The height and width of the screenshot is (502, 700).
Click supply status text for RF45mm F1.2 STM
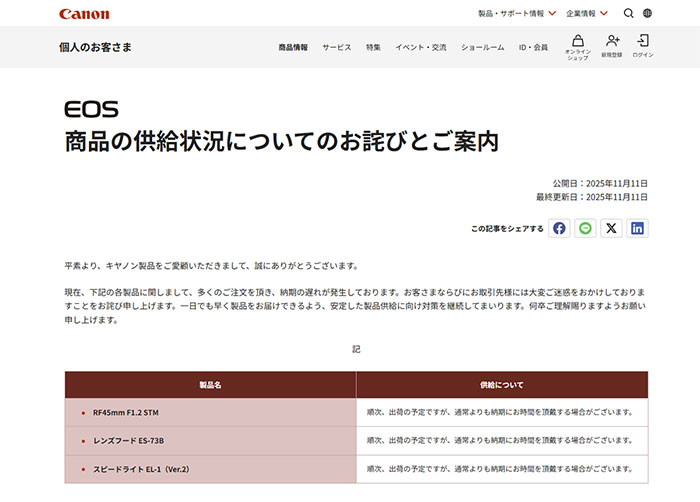tap(500, 412)
